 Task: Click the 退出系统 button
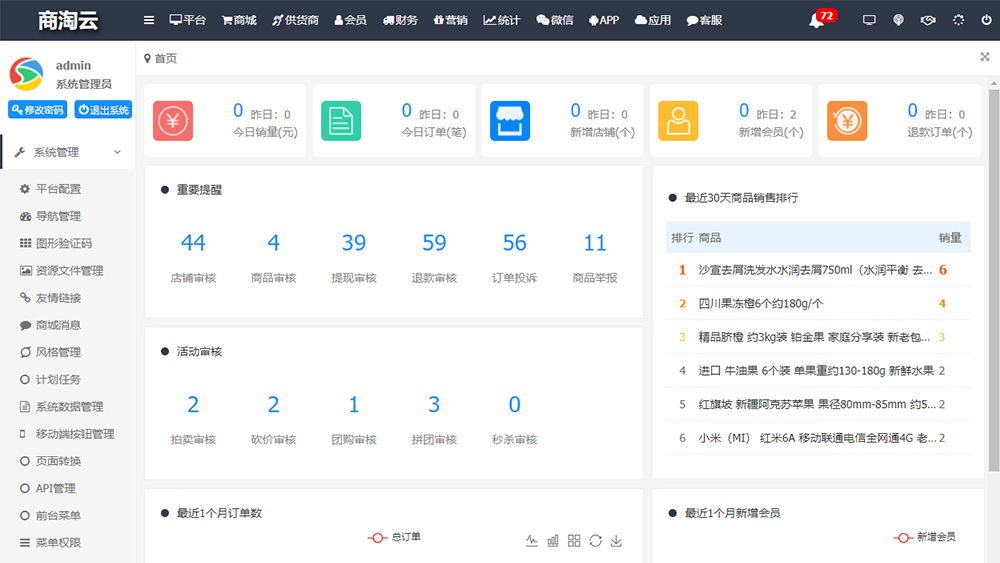(x=104, y=110)
